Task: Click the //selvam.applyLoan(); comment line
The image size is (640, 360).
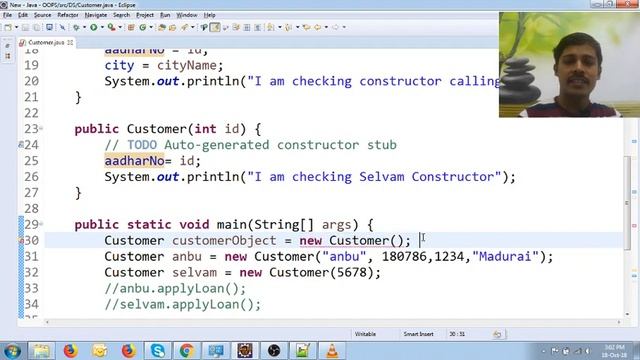Action: [x=182, y=304]
